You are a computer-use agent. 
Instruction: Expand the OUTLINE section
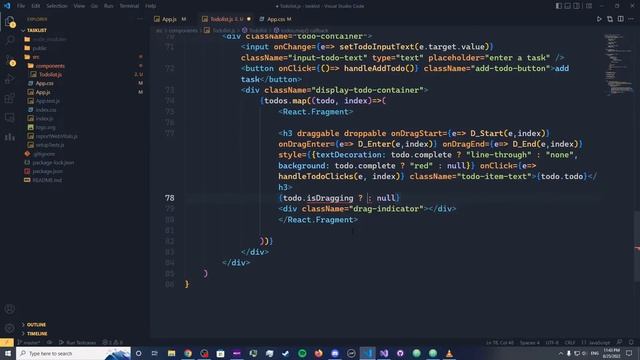[36, 325]
